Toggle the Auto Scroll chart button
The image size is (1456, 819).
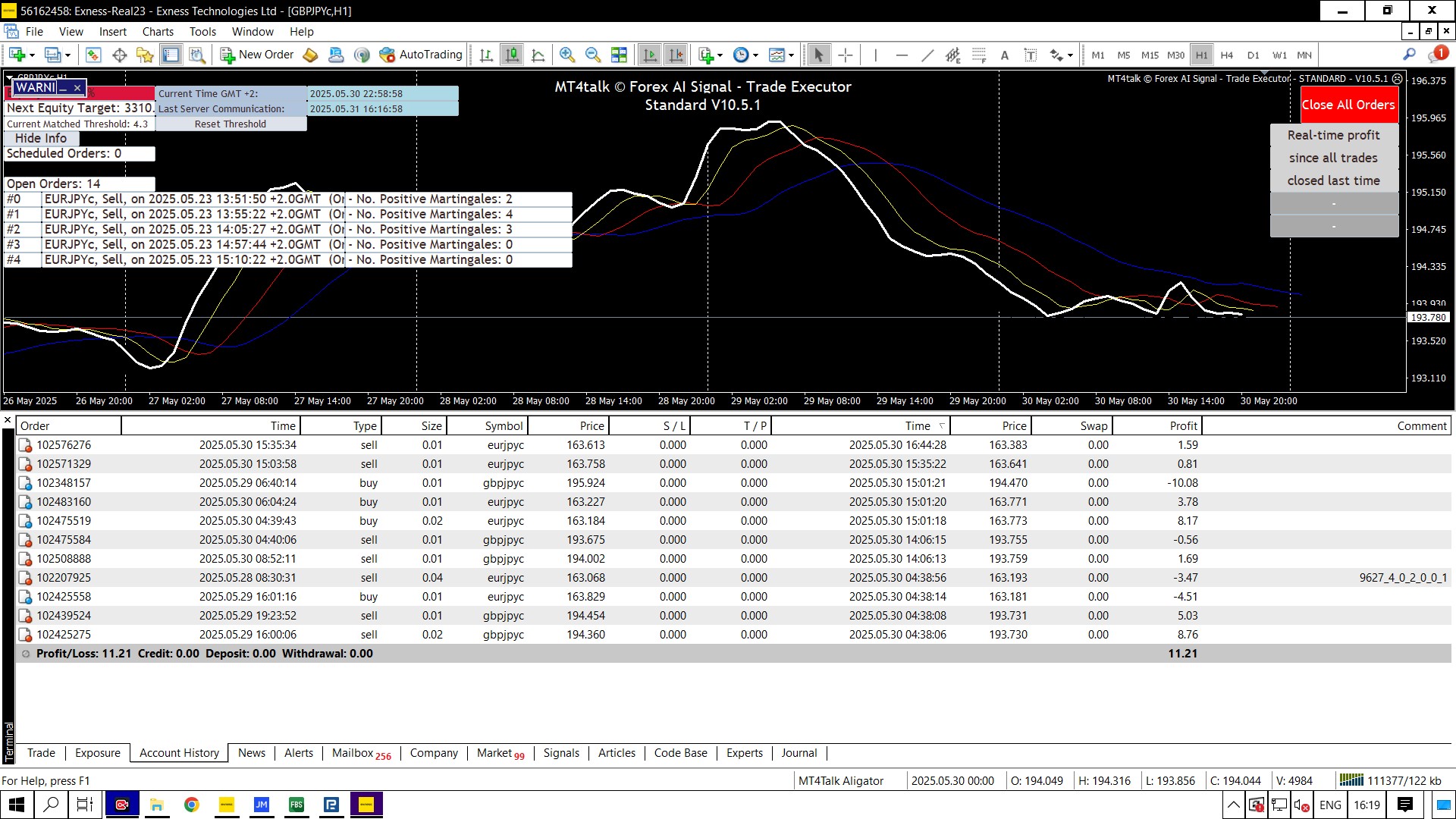[x=650, y=55]
